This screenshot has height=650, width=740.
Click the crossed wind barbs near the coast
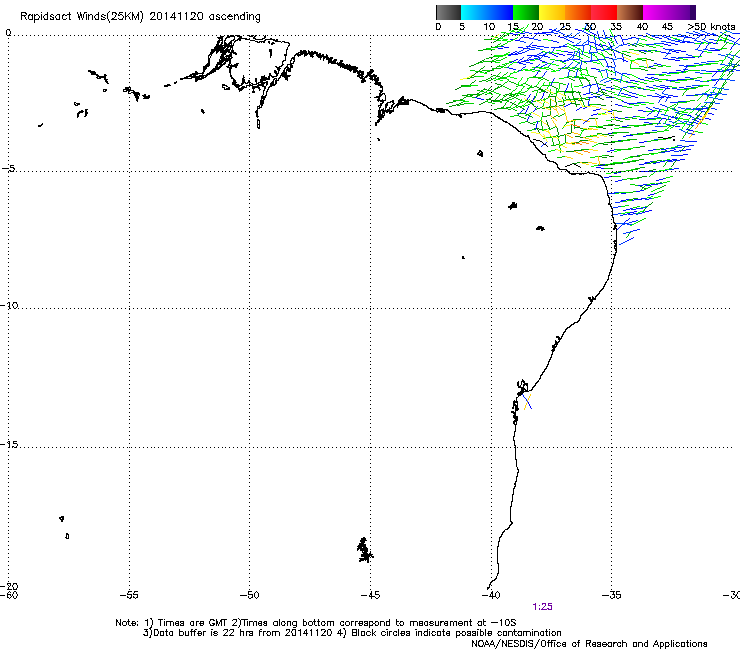(x=528, y=402)
